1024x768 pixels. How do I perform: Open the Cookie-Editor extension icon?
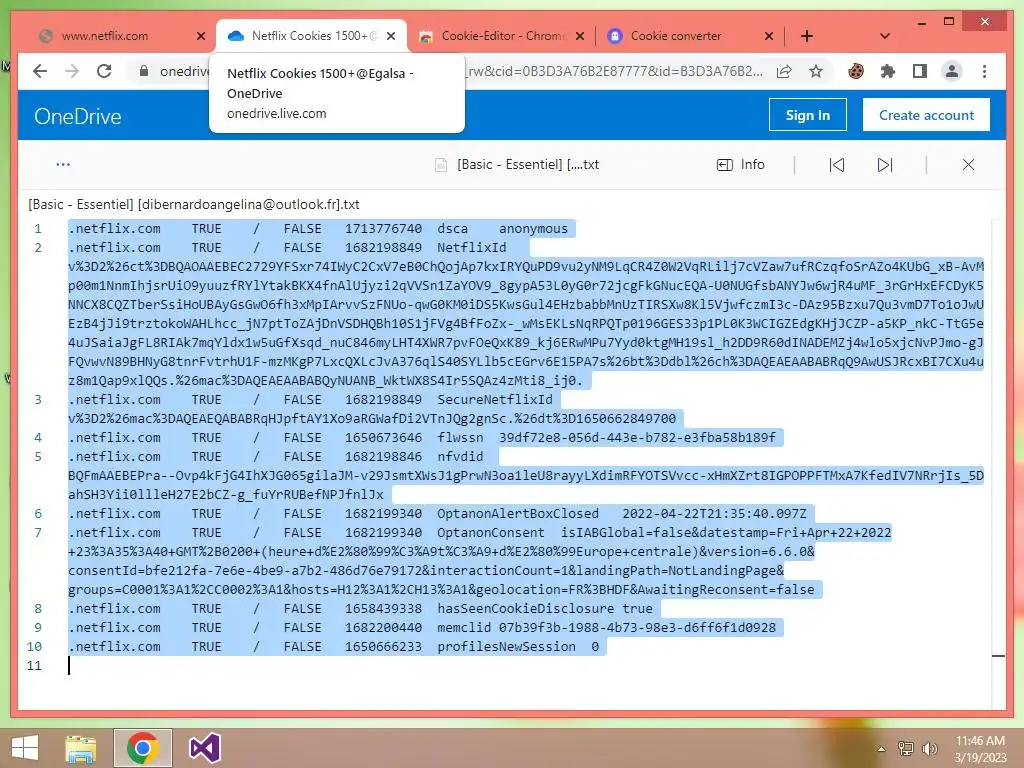click(856, 71)
